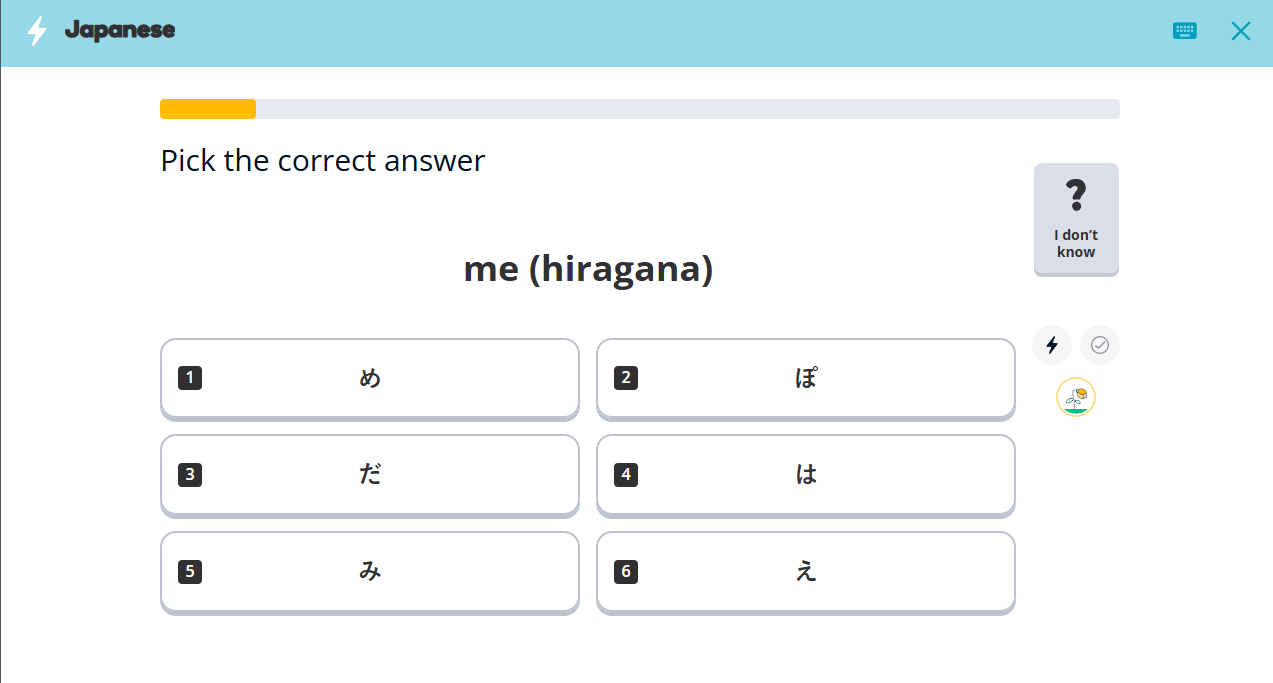Screen dimensions: 1273x683
Task: Click the number 4 badge
Action: point(626,475)
